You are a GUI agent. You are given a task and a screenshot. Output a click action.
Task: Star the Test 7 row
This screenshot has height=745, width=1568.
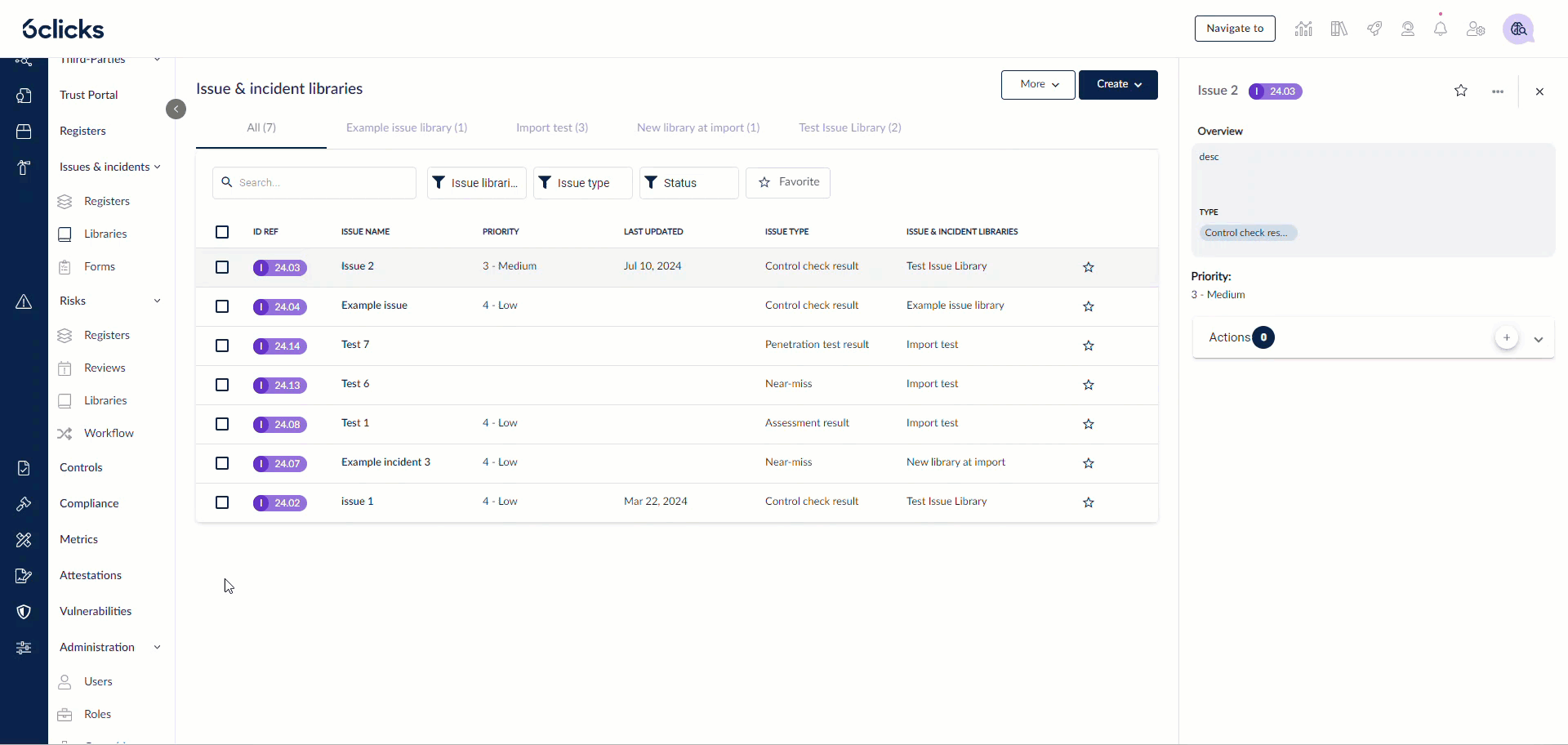pyautogui.click(x=1089, y=346)
